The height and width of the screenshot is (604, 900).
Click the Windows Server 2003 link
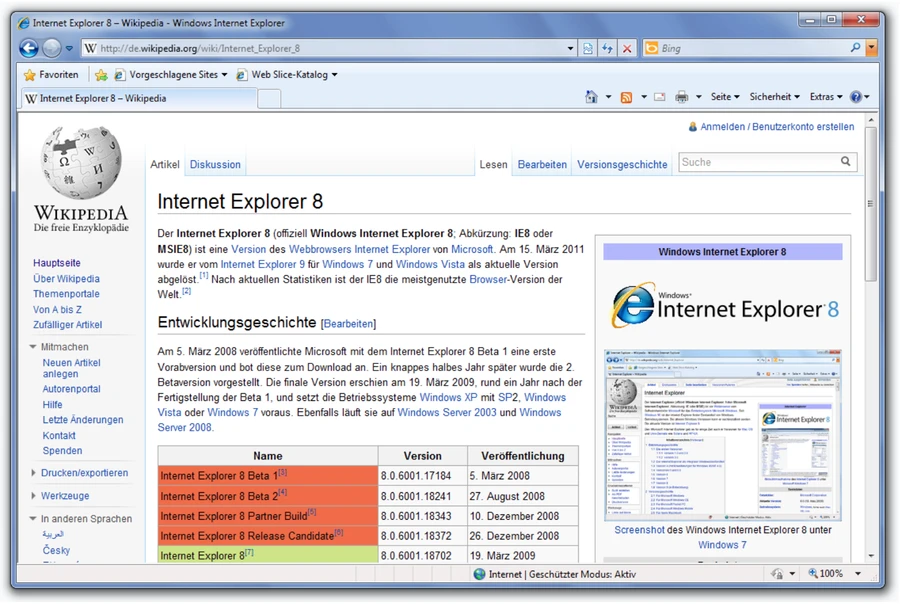(x=447, y=413)
